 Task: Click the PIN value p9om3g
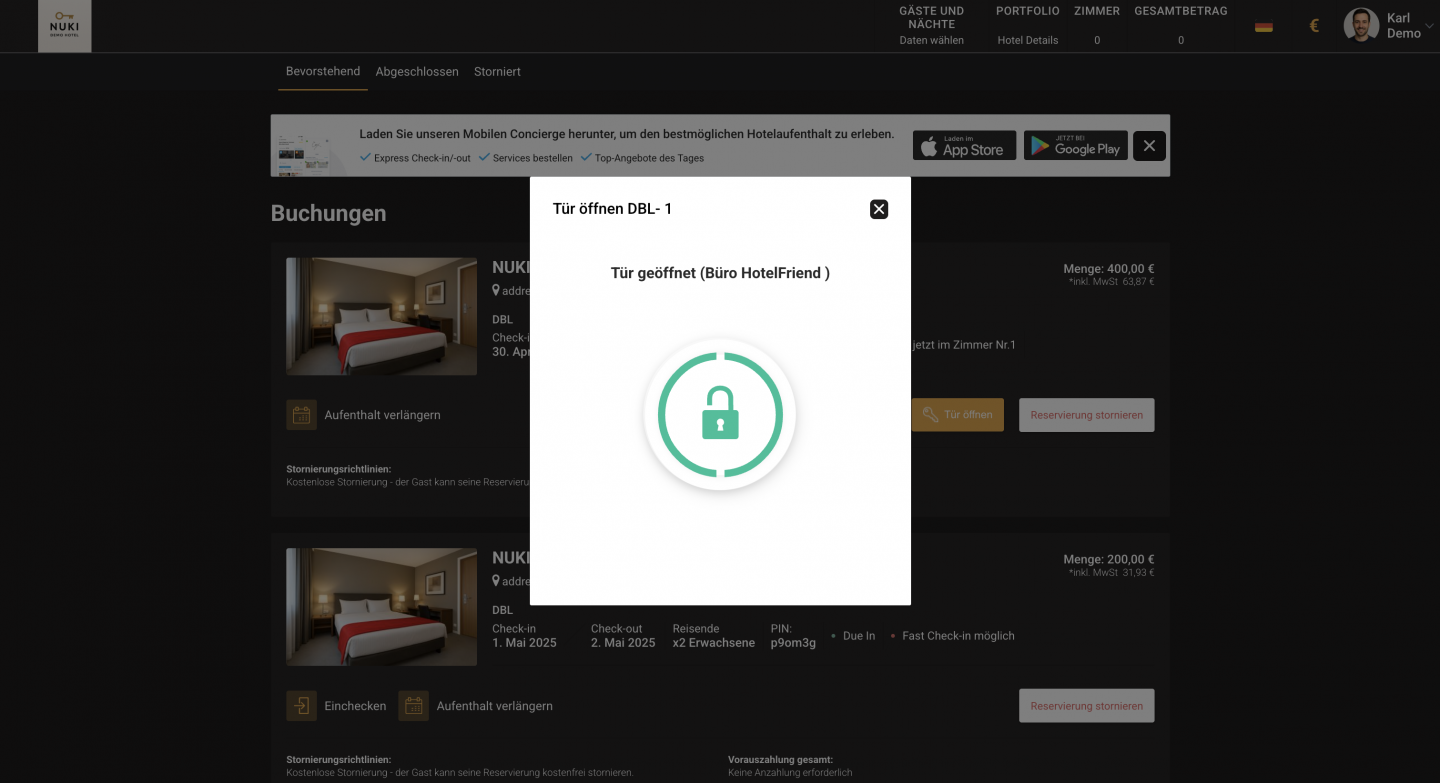[x=793, y=643]
